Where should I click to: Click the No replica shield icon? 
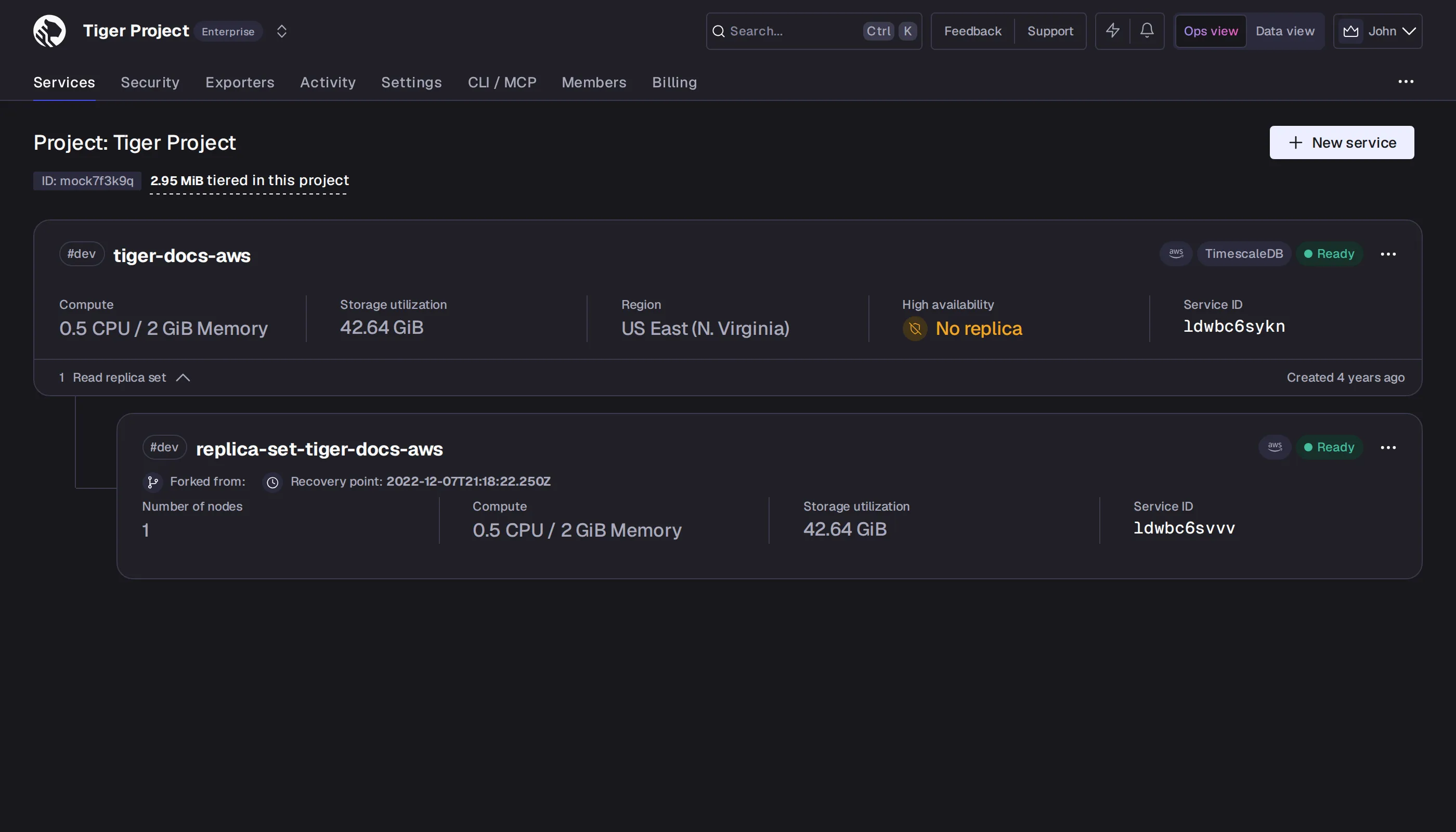click(914, 329)
